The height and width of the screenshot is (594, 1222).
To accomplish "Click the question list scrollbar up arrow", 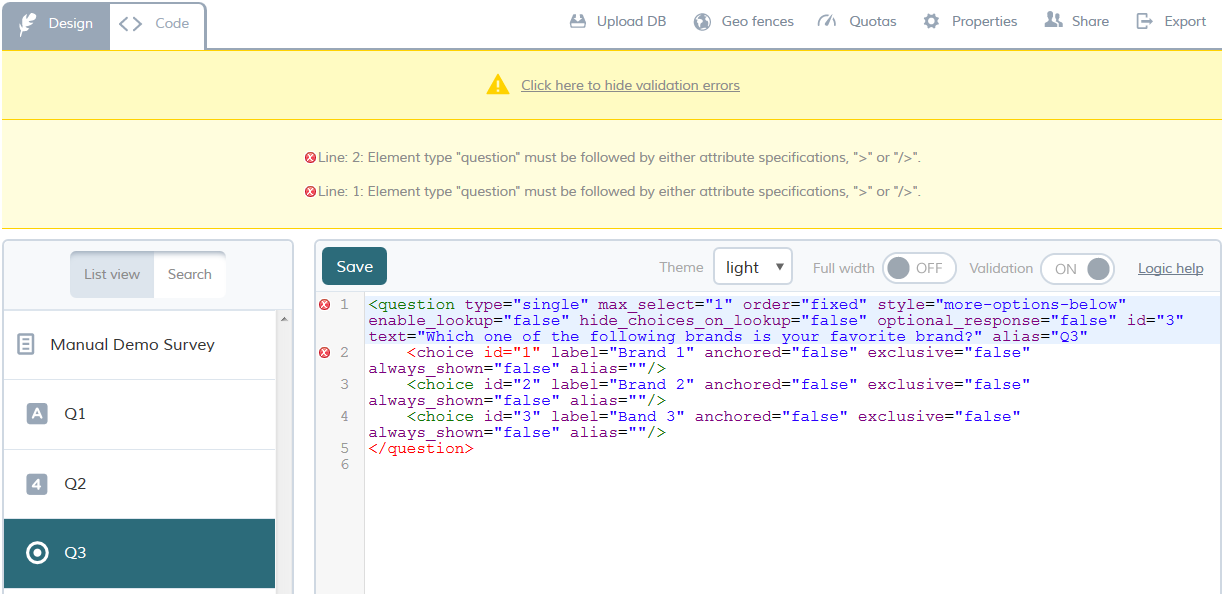I will [284, 319].
